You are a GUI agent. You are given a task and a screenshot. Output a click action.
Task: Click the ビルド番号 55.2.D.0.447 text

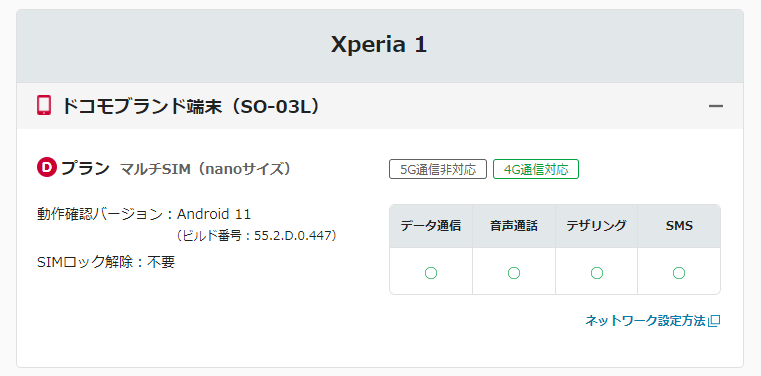[x=256, y=236]
